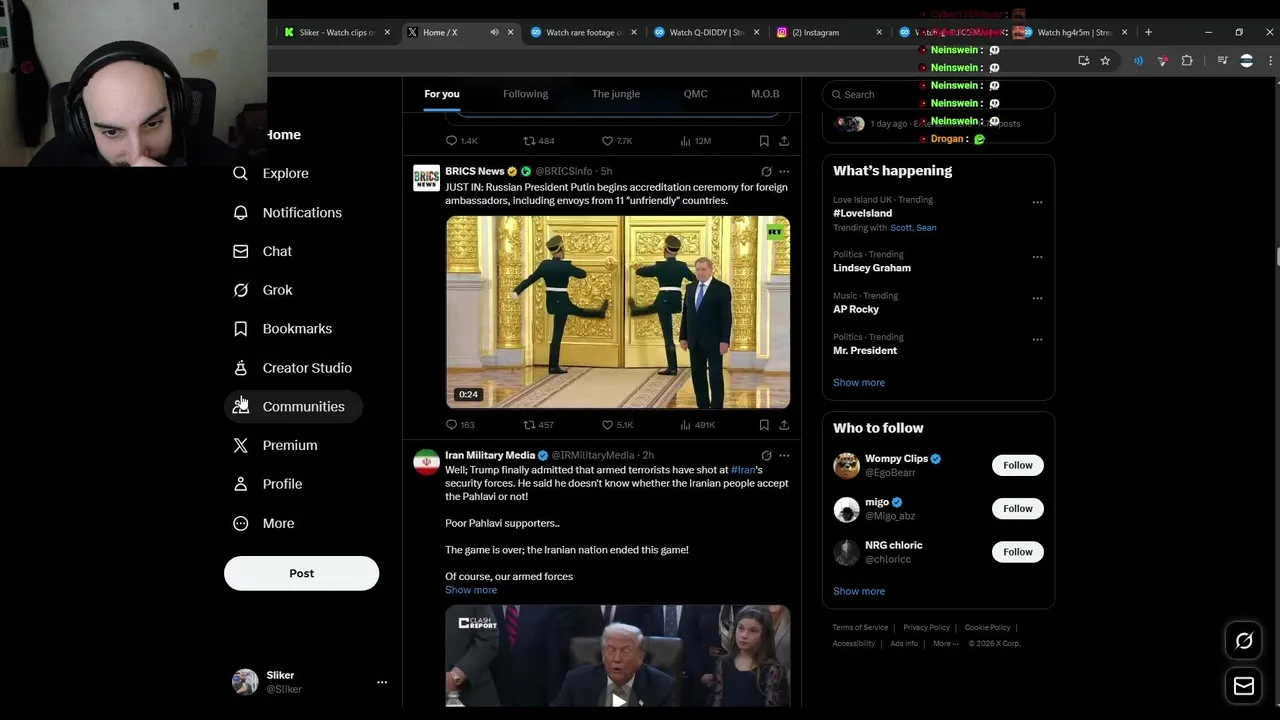1280x720 pixels.
Task: Expand More item in the sidebar
Action: (264, 523)
